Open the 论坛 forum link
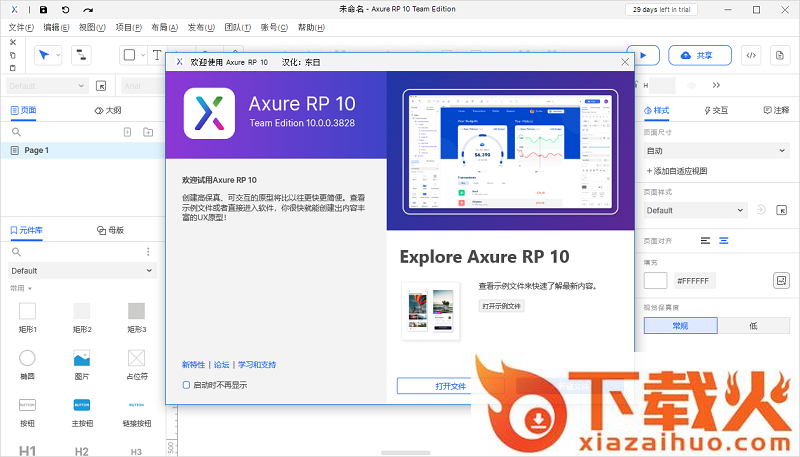800x457 pixels. coord(221,365)
